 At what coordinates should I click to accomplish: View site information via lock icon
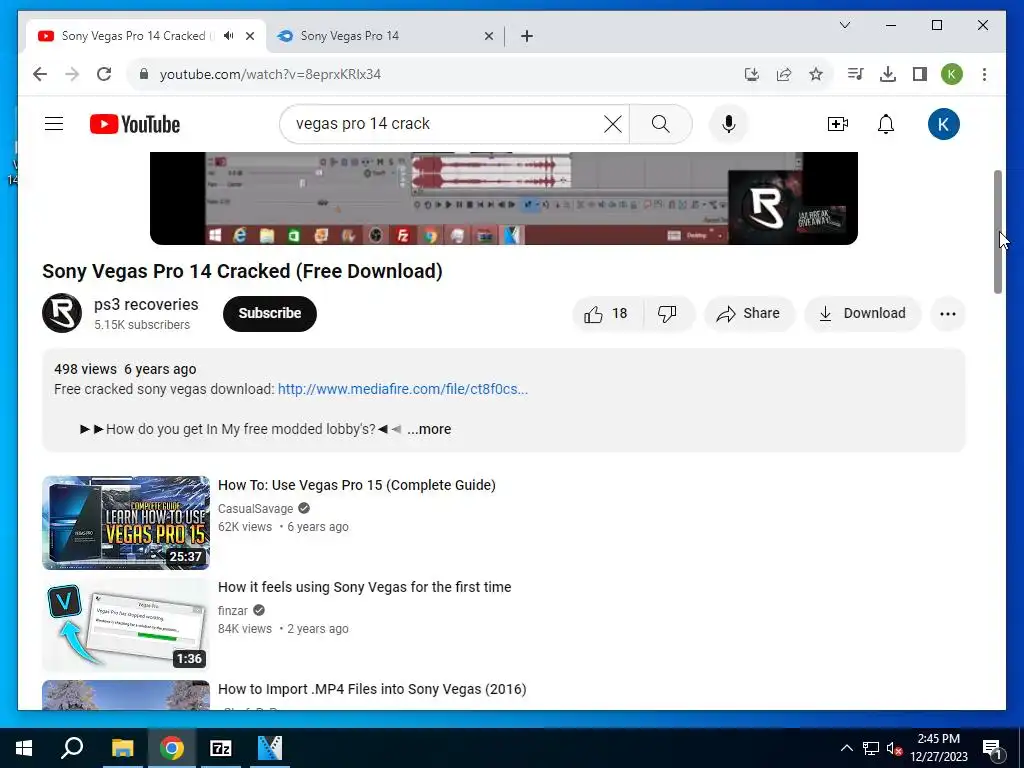[144, 74]
